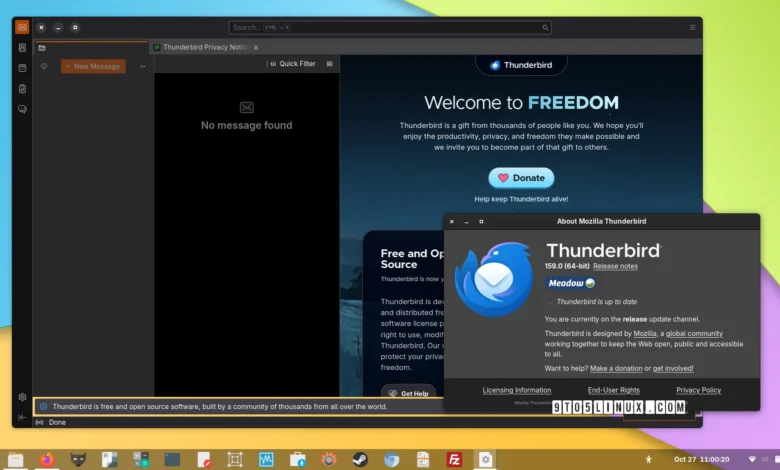Image resolution: width=780 pixels, height=470 pixels.
Task: Open message list display options
Action: tap(329, 64)
